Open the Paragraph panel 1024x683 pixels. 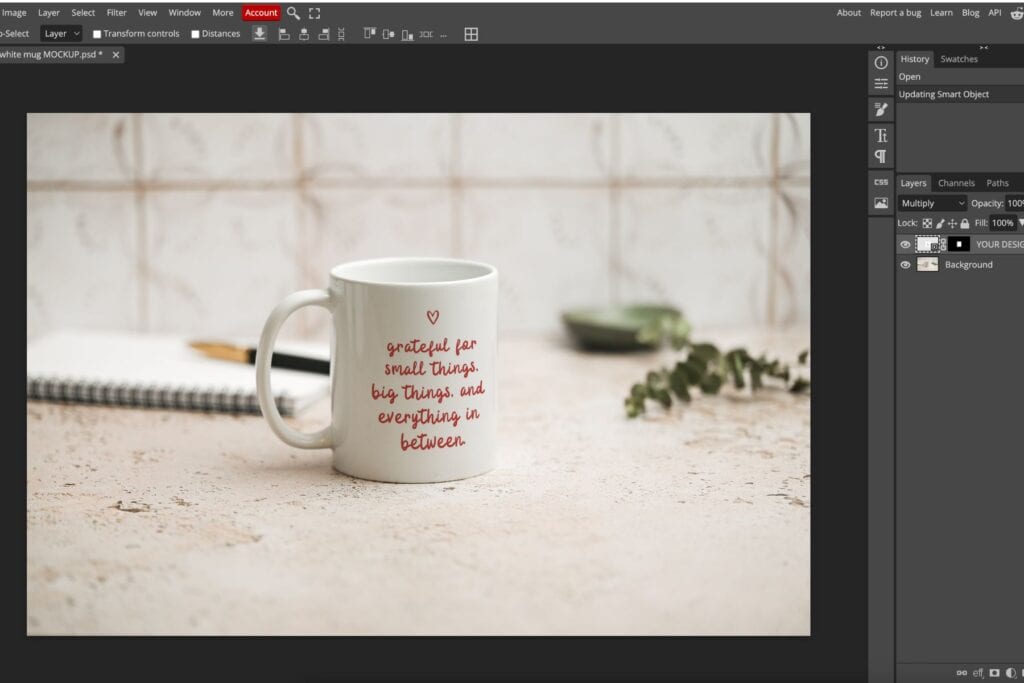[880, 157]
